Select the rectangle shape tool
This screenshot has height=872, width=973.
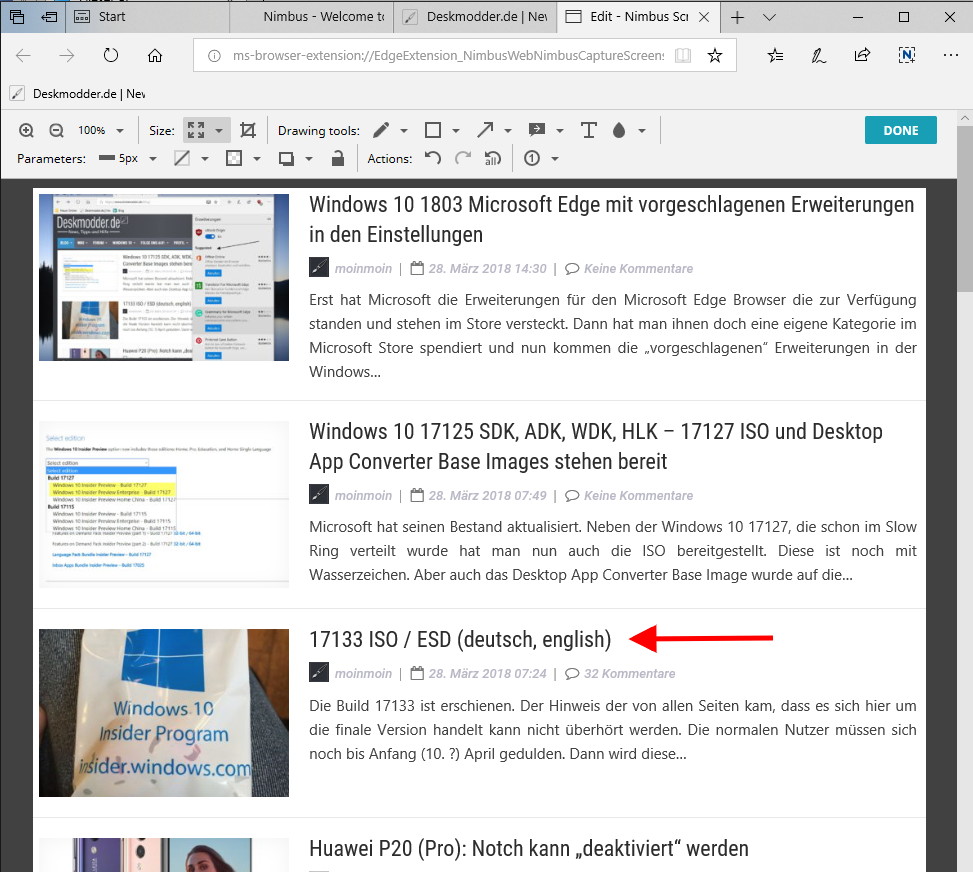tap(433, 130)
